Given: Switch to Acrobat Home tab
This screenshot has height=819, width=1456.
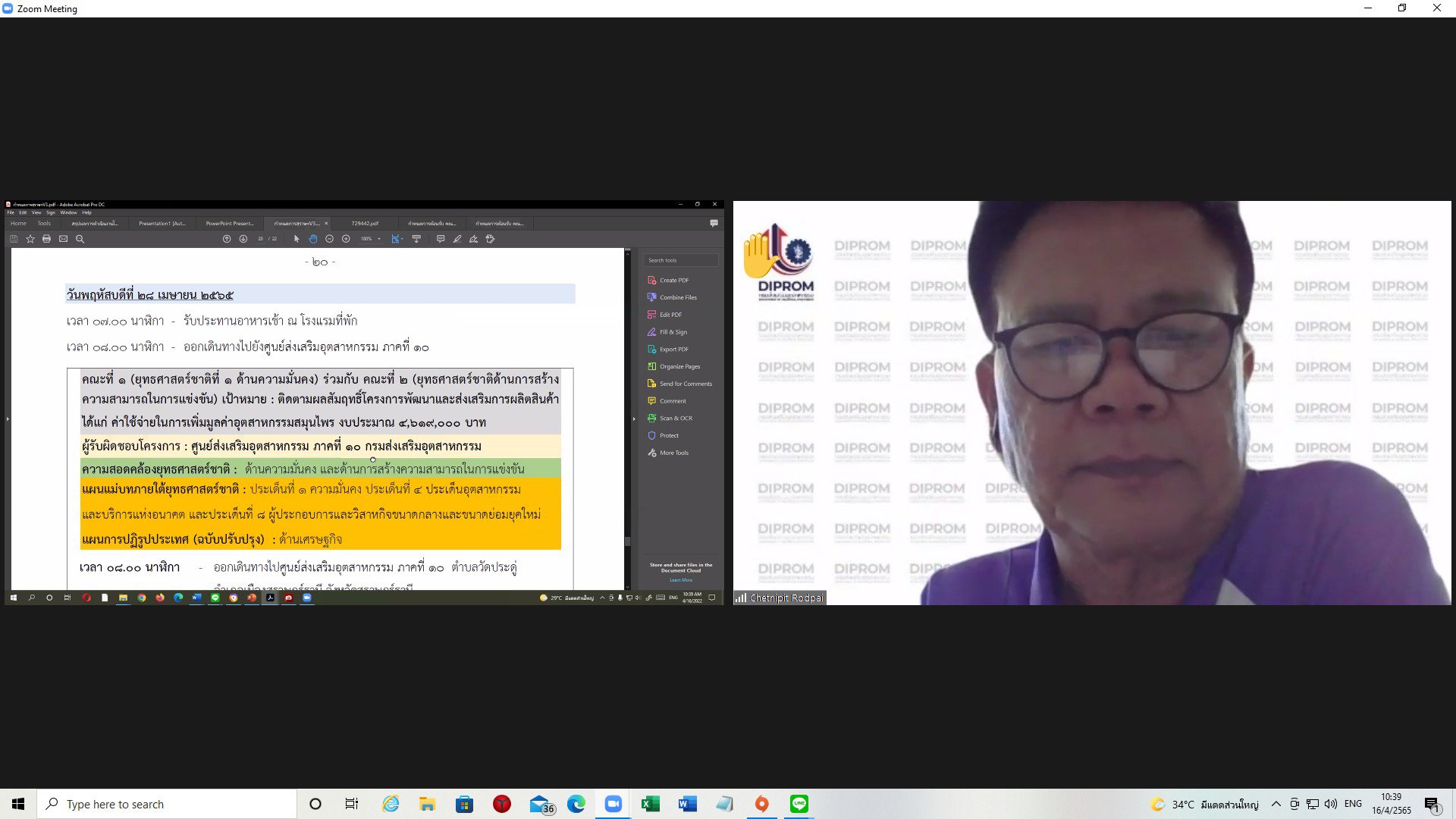Looking at the screenshot, I should pyautogui.click(x=18, y=223).
